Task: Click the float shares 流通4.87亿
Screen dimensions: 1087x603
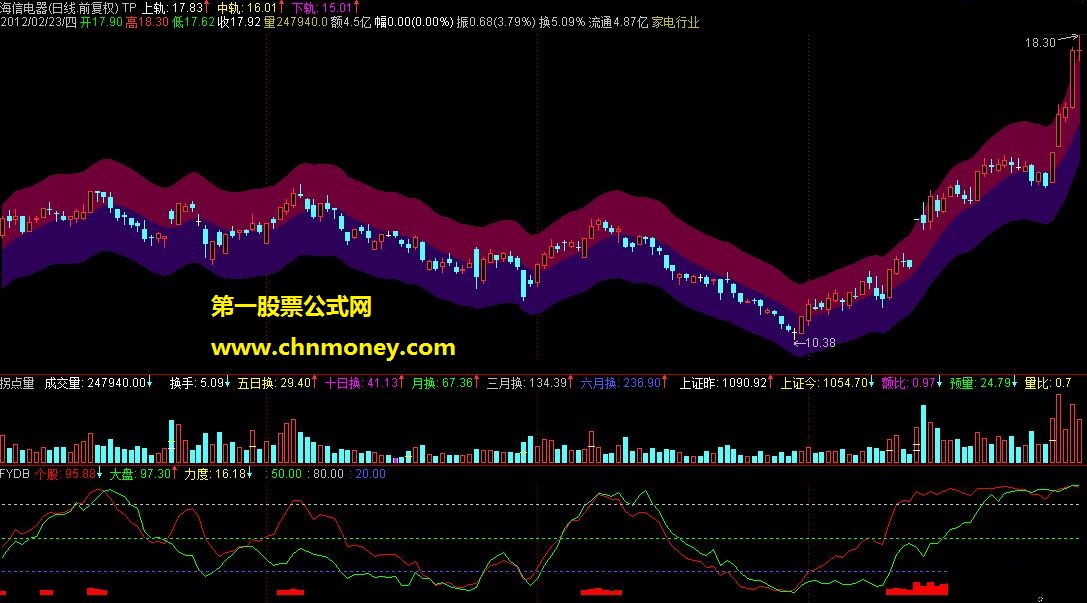Action: [x=618, y=22]
